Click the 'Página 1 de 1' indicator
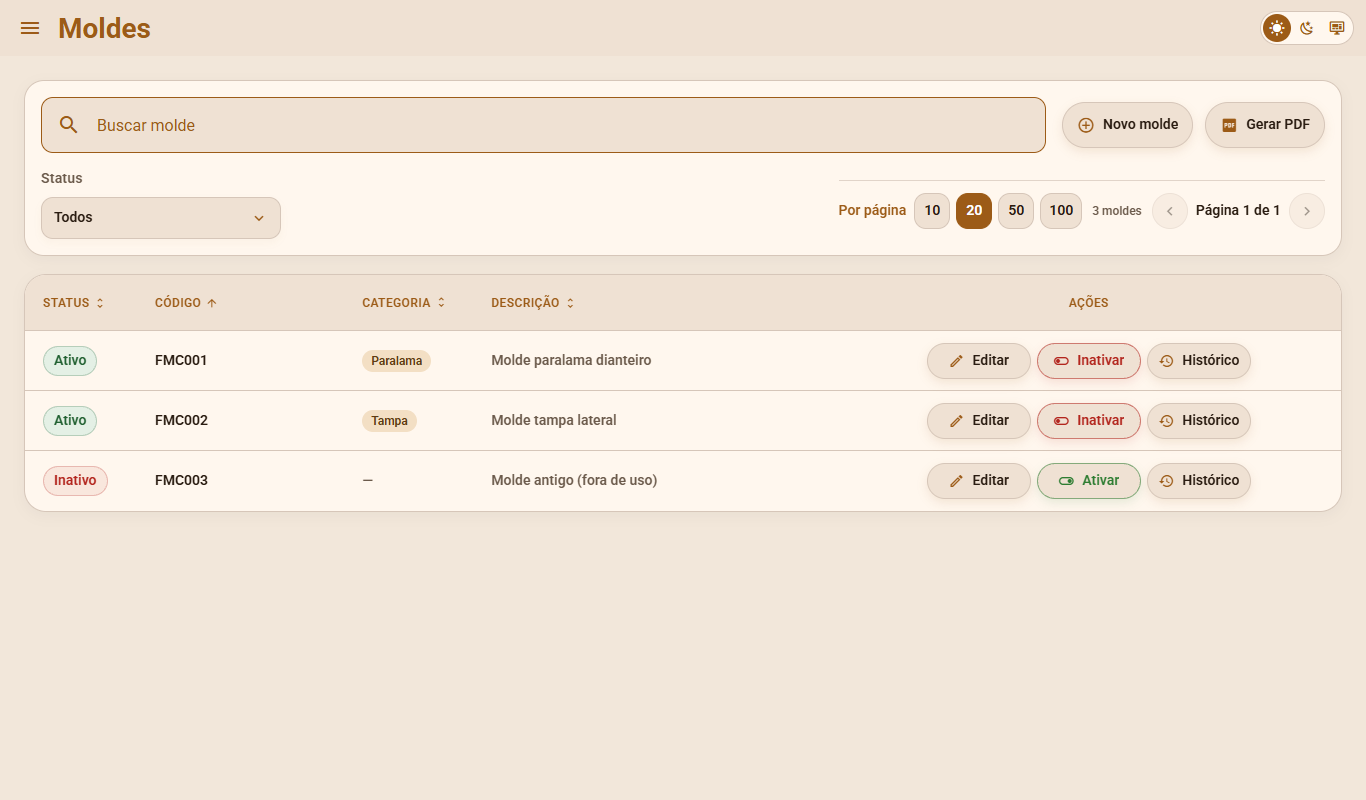Screen dimensions: 1366x800 (x=1238, y=211)
